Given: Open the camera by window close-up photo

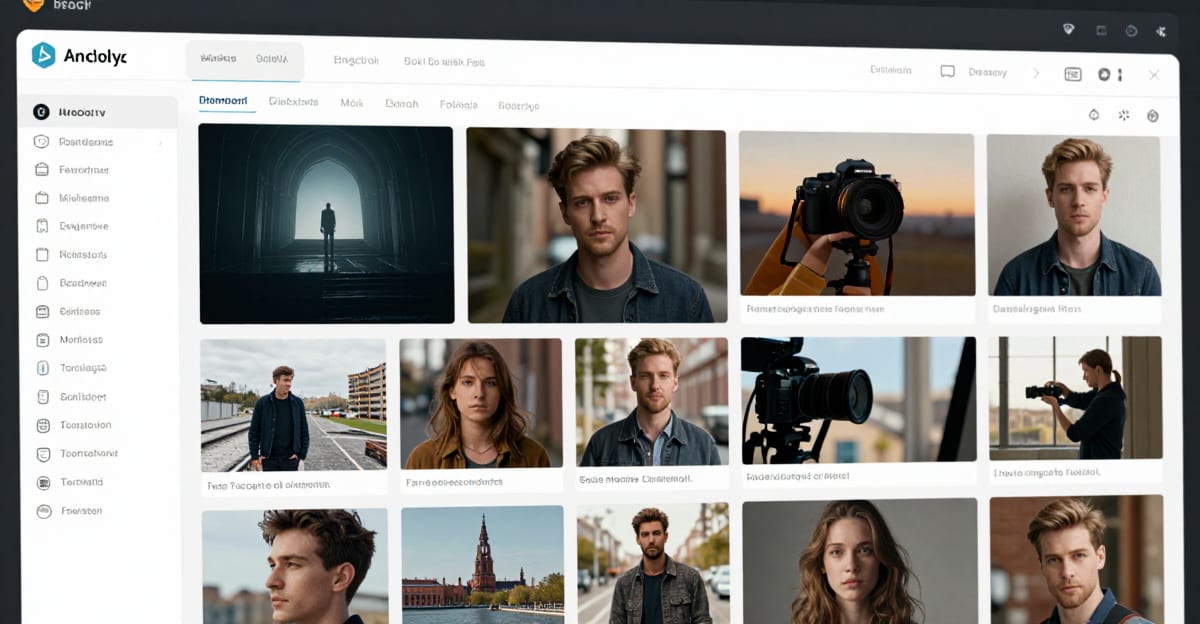Looking at the screenshot, I should [858, 400].
